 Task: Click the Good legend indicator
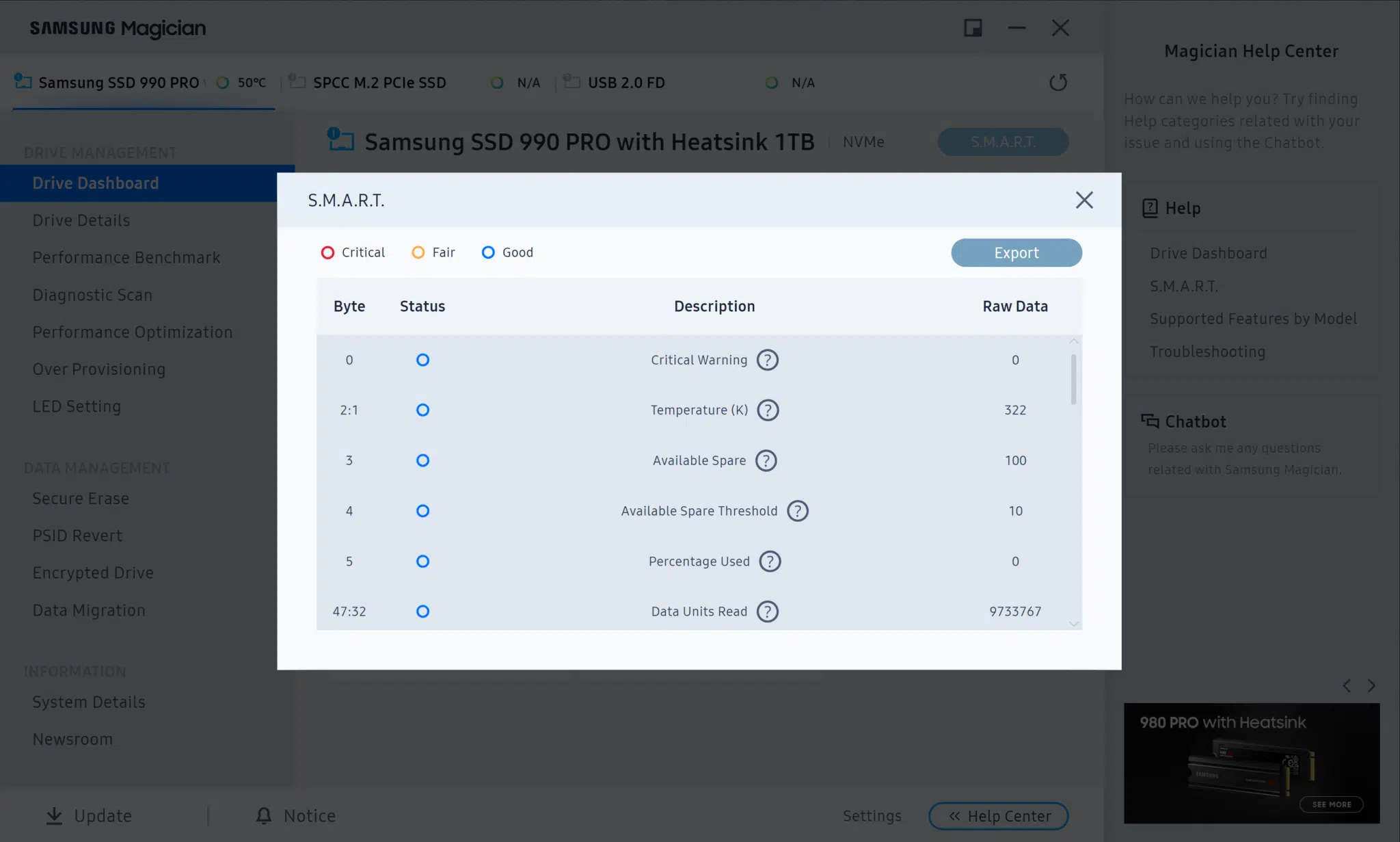pos(488,252)
